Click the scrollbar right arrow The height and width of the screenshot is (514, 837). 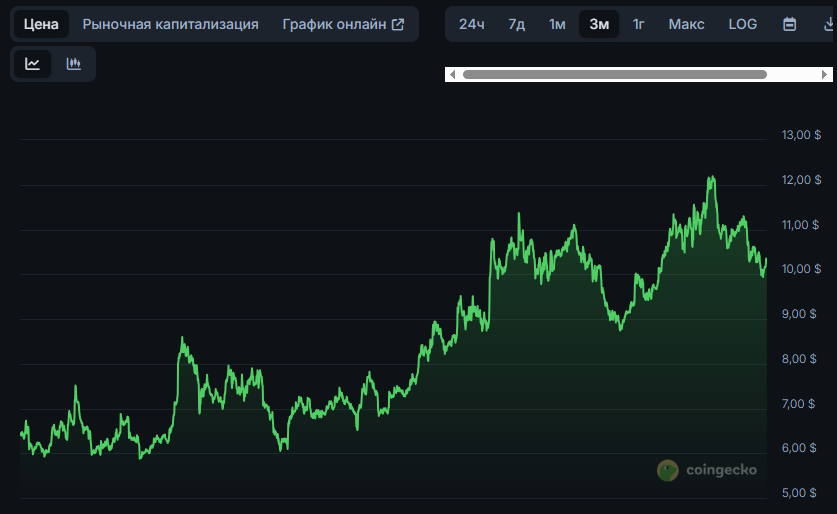pyautogui.click(x=825, y=75)
